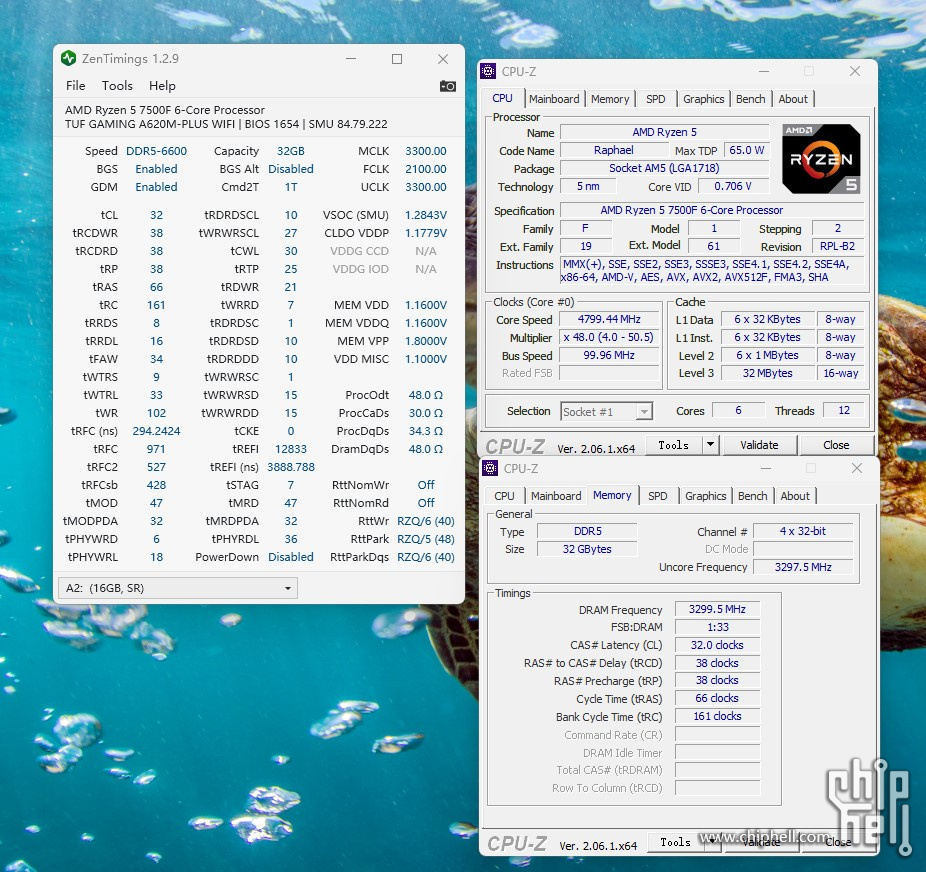Click the Bank Cycle Time value 161 clocks

point(717,717)
